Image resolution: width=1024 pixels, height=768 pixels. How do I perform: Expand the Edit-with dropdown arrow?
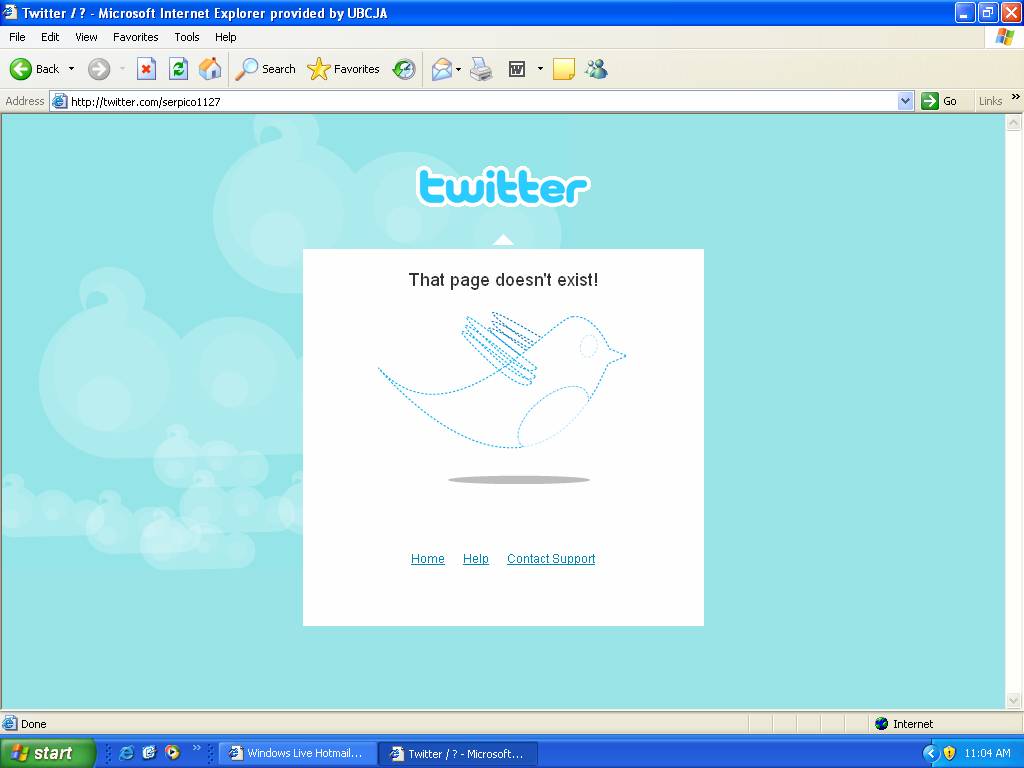pyautogui.click(x=540, y=69)
